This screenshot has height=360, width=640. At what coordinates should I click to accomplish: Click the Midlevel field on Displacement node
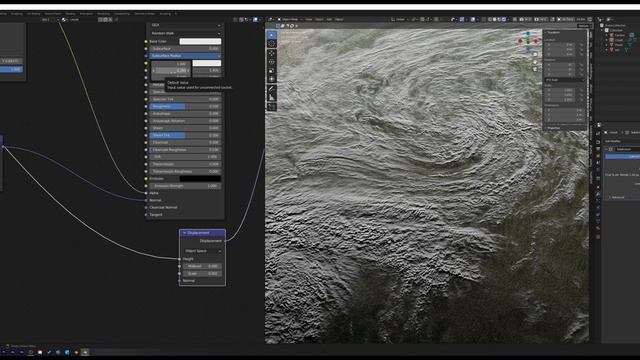click(x=203, y=266)
